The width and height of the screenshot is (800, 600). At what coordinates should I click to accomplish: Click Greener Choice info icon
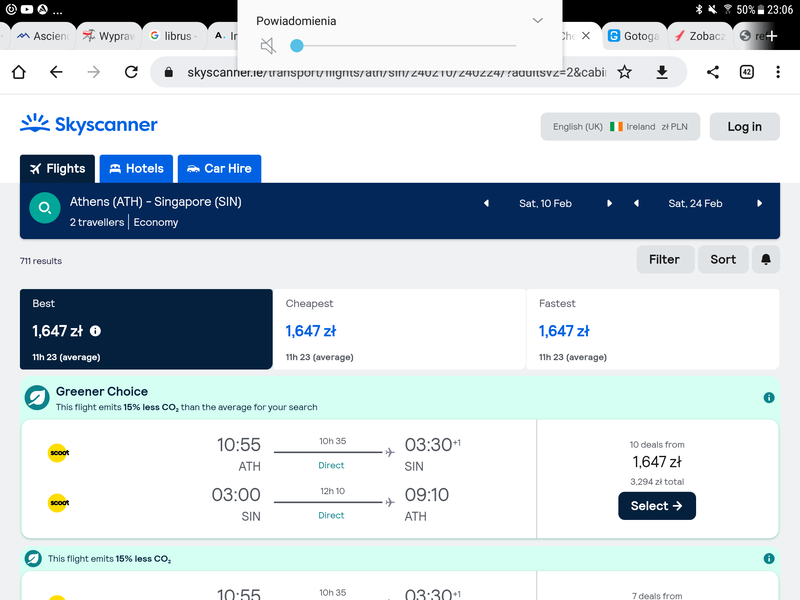pos(769,397)
